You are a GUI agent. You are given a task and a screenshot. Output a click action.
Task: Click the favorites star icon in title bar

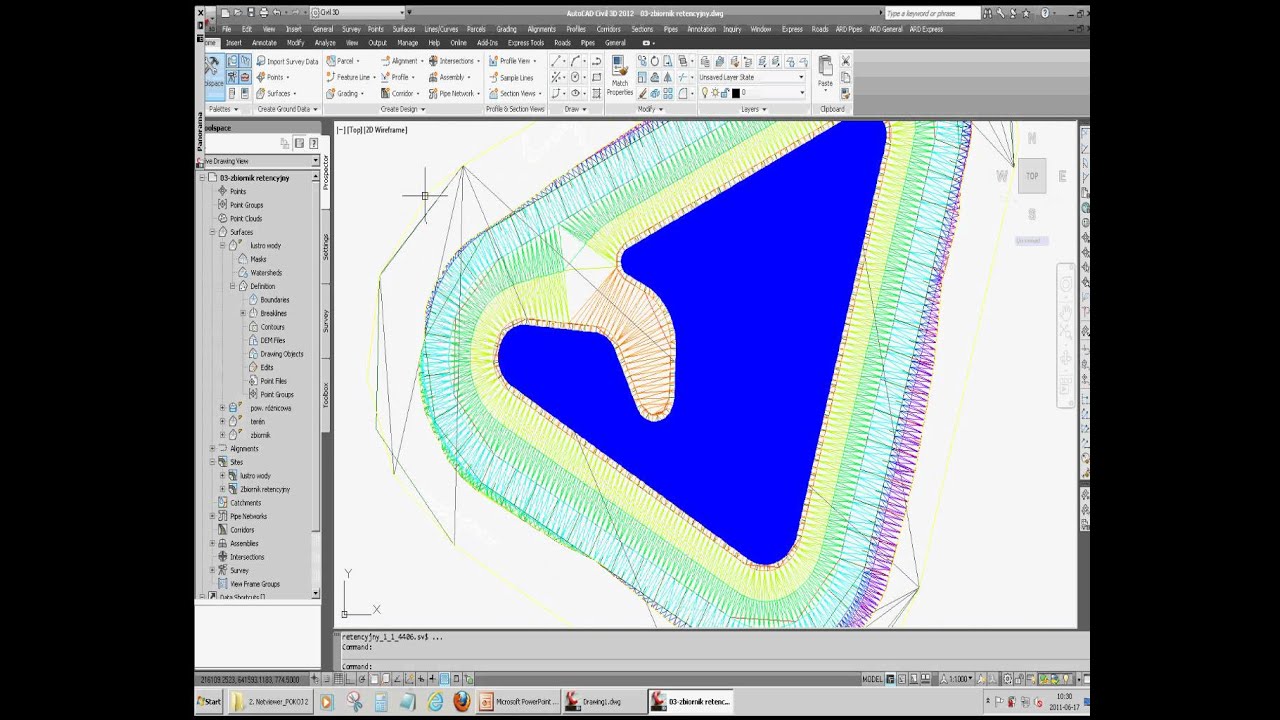[1025, 13]
